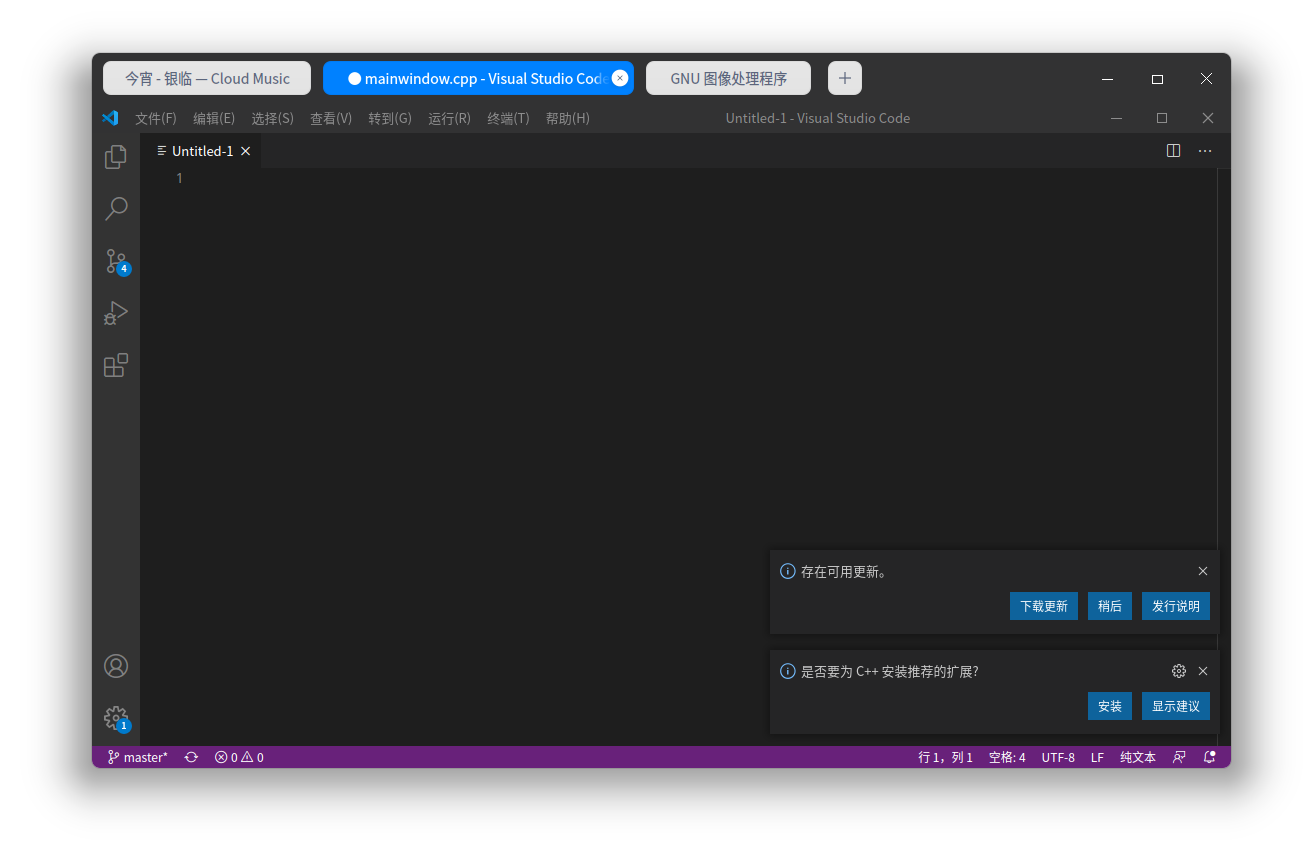The image size is (1314, 851).
Task: Select the Untitled-1 editor tab
Action: (201, 151)
